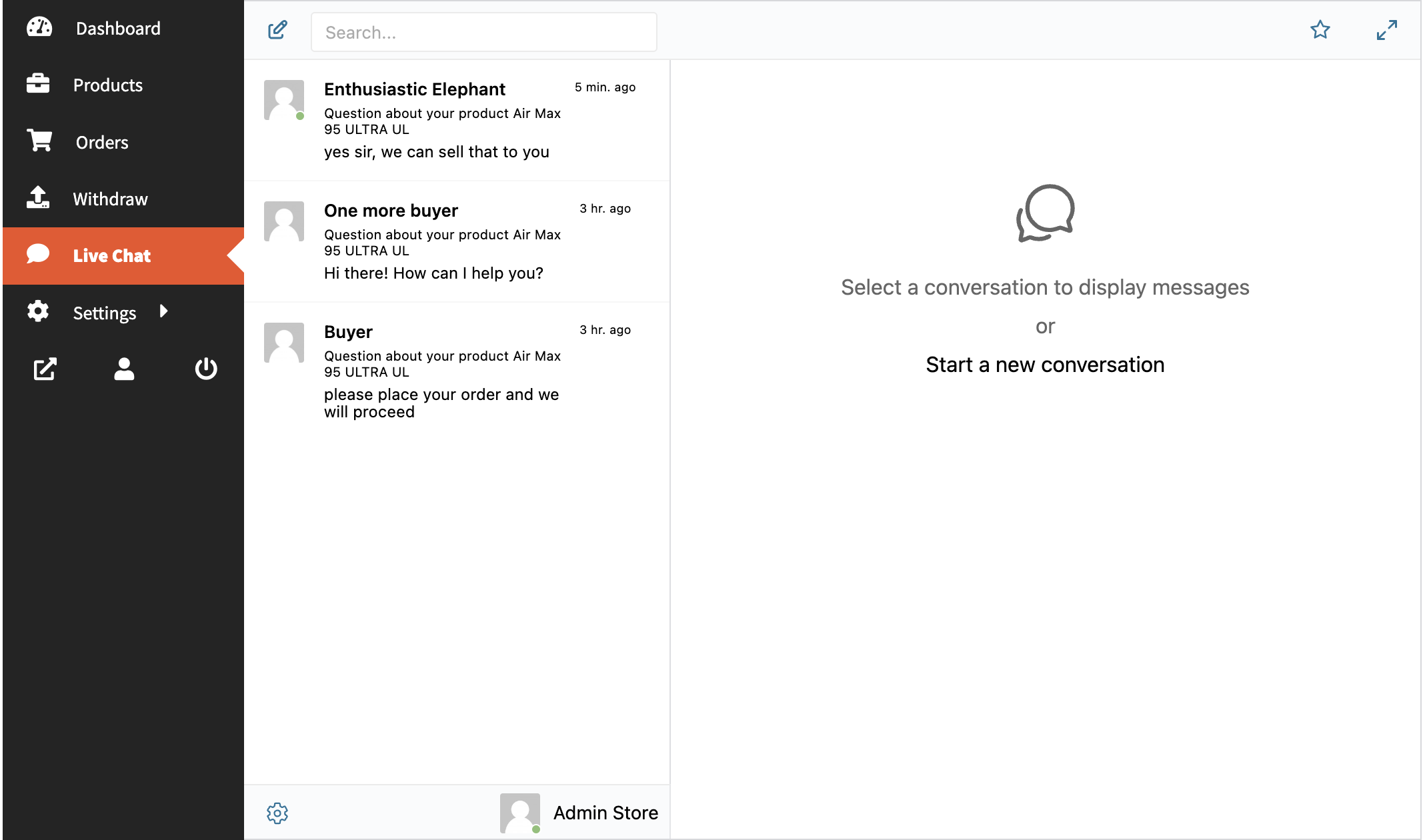Click the Live Chat speech bubble icon

(x=38, y=254)
